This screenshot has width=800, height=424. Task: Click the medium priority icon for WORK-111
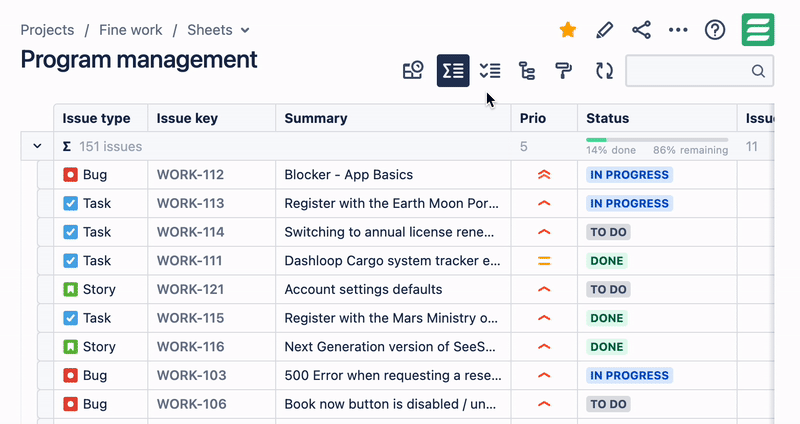pos(544,261)
